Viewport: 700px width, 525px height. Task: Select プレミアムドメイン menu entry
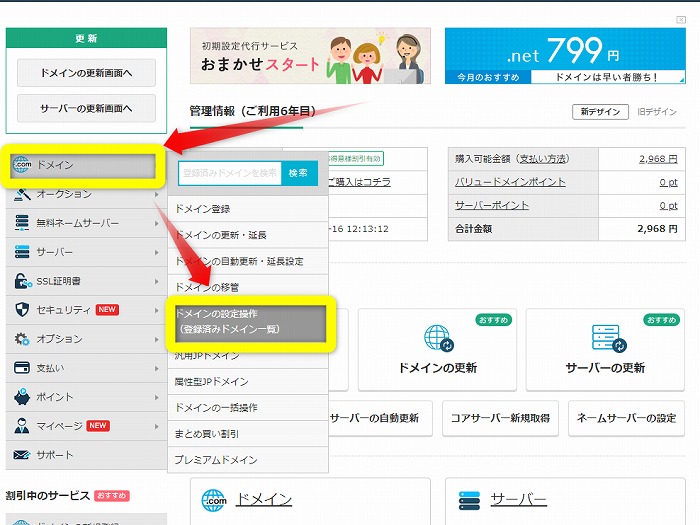click(x=216, y=460)
